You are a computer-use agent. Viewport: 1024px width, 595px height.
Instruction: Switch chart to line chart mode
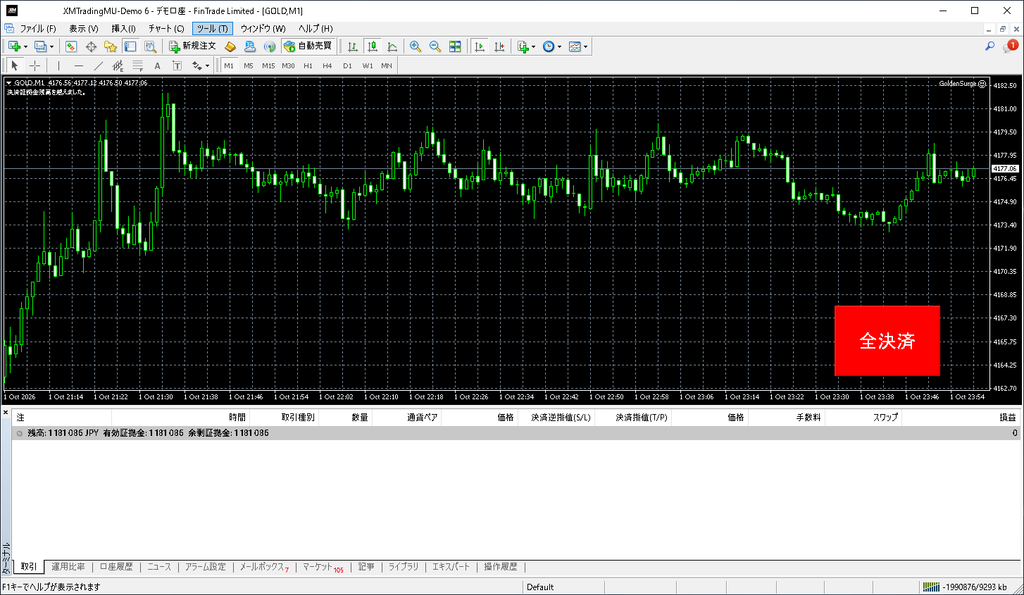[x=392, y=46]
